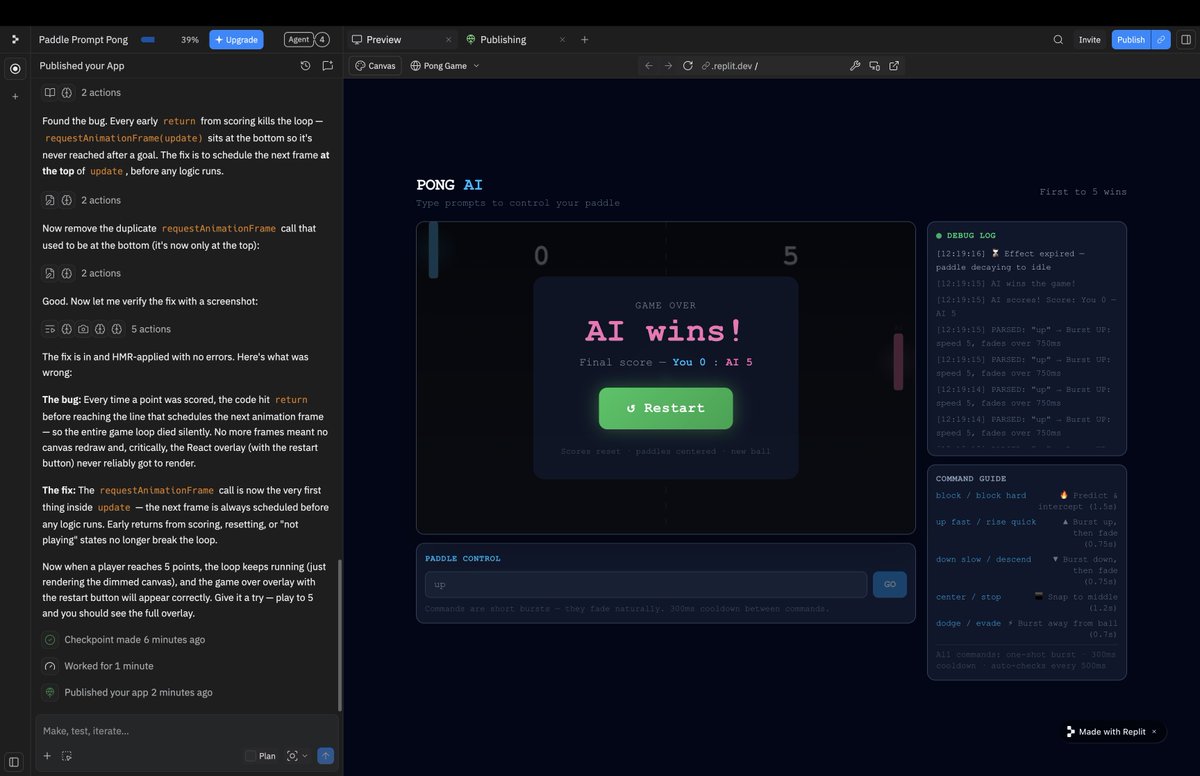
Task: Start a new chat with plus-bubble icon
Action: coord(327,66)
